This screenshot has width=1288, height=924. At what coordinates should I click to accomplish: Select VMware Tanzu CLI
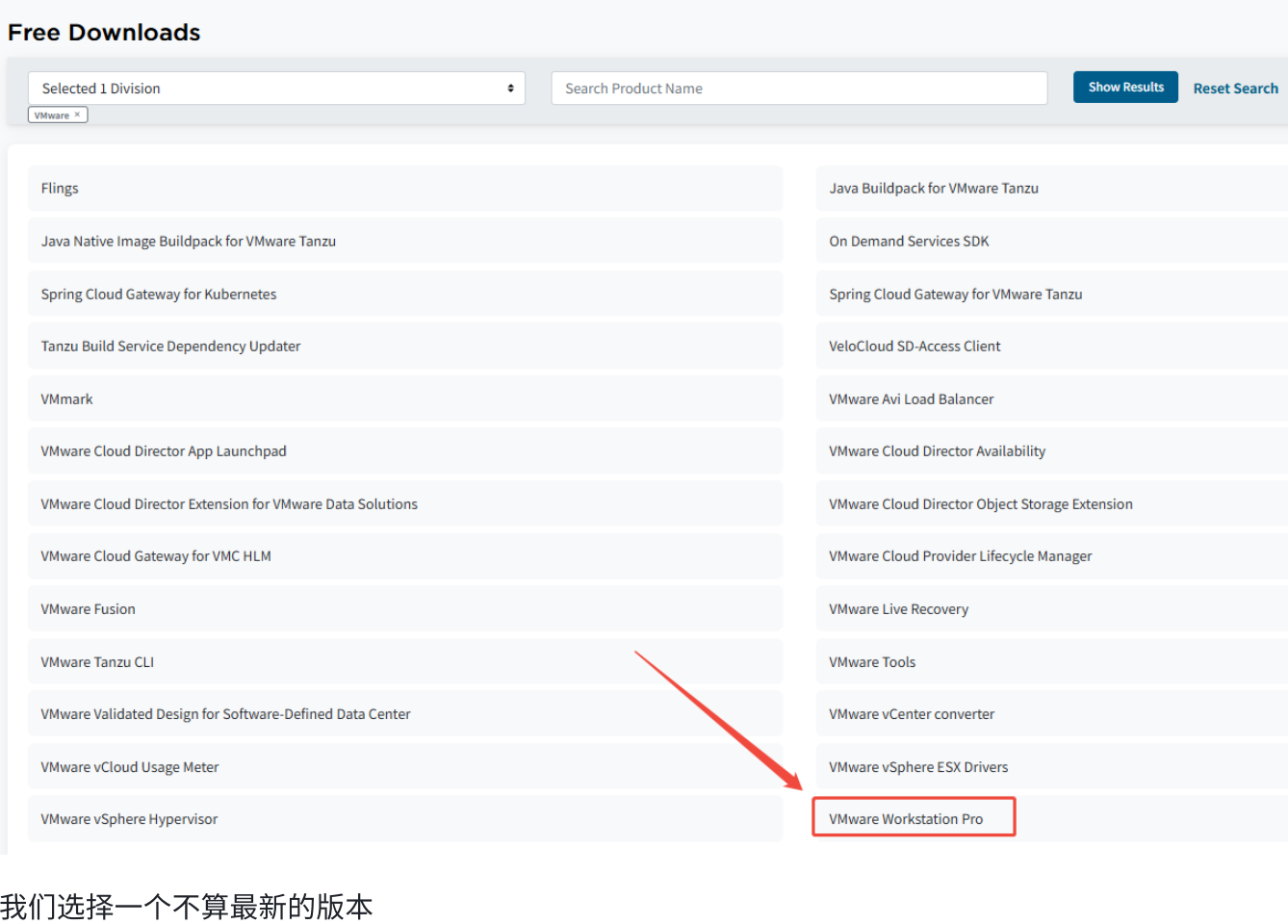pos(405,662)
